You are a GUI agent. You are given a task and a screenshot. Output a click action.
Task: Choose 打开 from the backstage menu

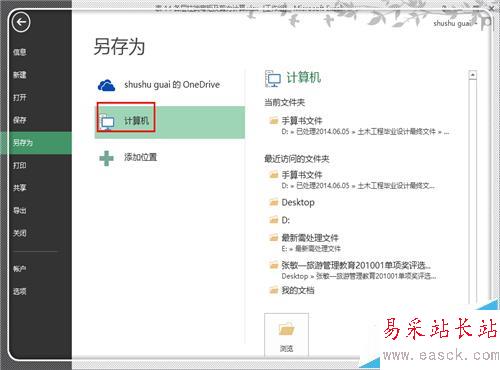click(20, 97)
